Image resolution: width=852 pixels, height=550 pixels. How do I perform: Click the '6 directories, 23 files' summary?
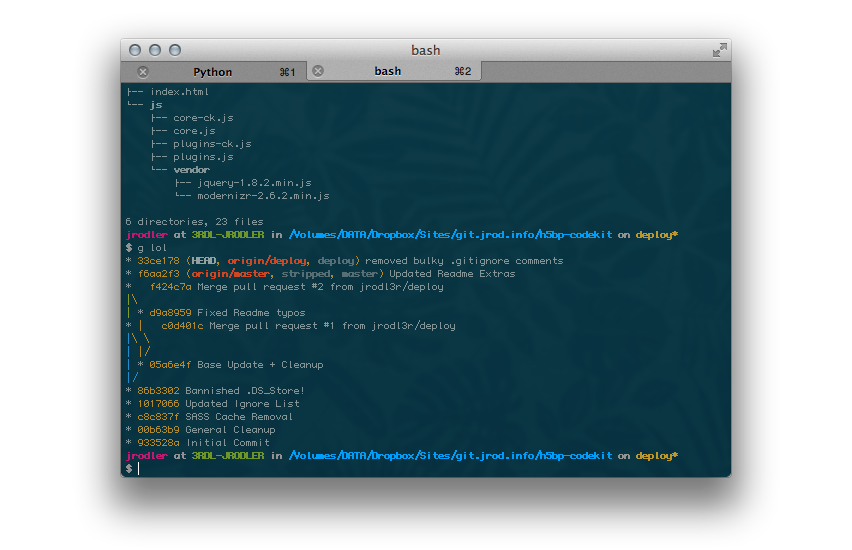[195, 222]
